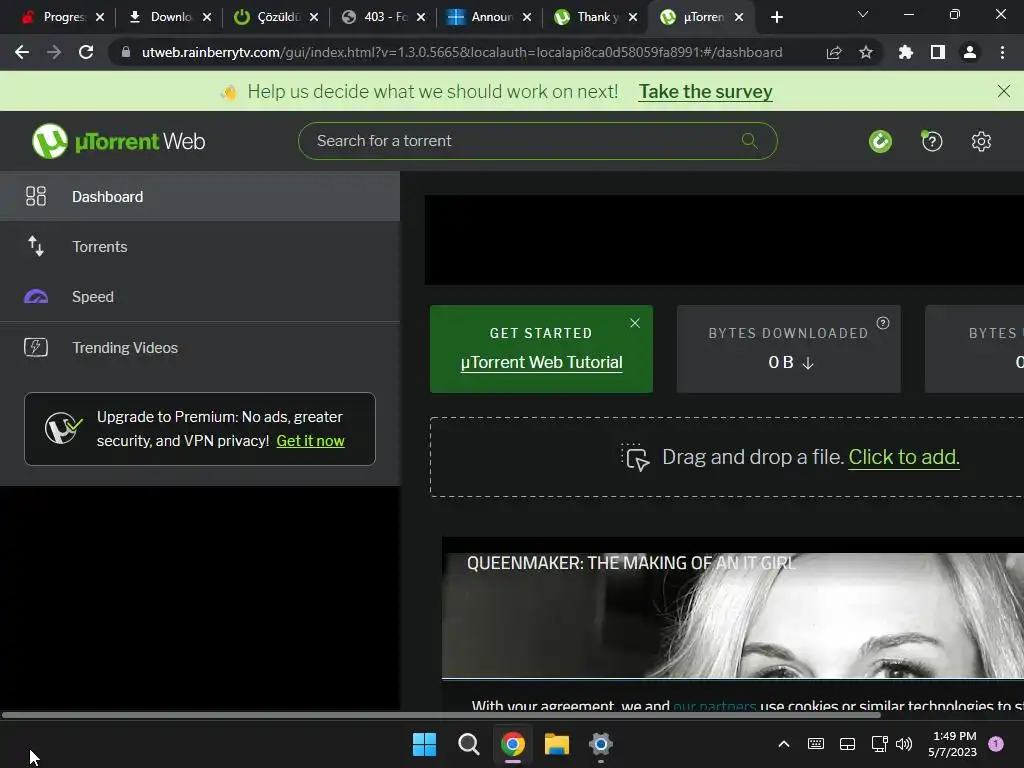1024x768 pixels.
Task: Click the touchpad tray icon beside keyboard icon
Action: tap(847, 744)
